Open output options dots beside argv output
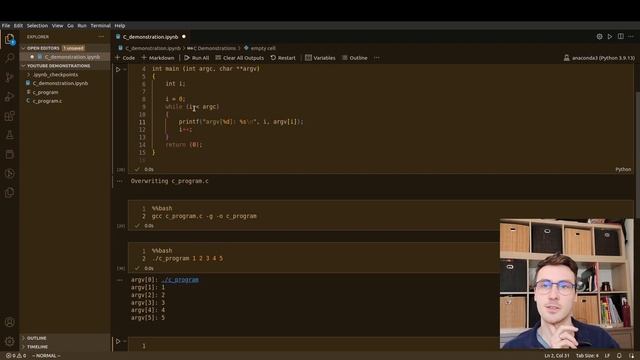The height and width of the screenshot is (360, 640). pos(120,280)
